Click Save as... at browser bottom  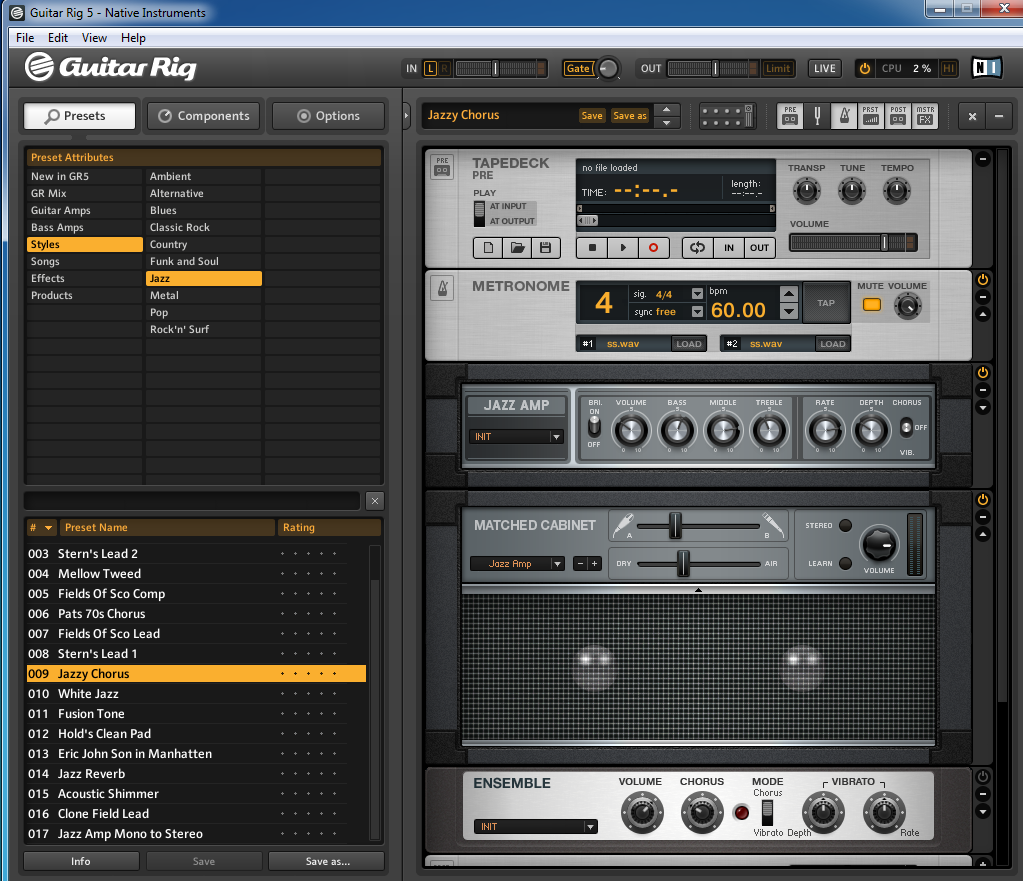pos(327,861)
